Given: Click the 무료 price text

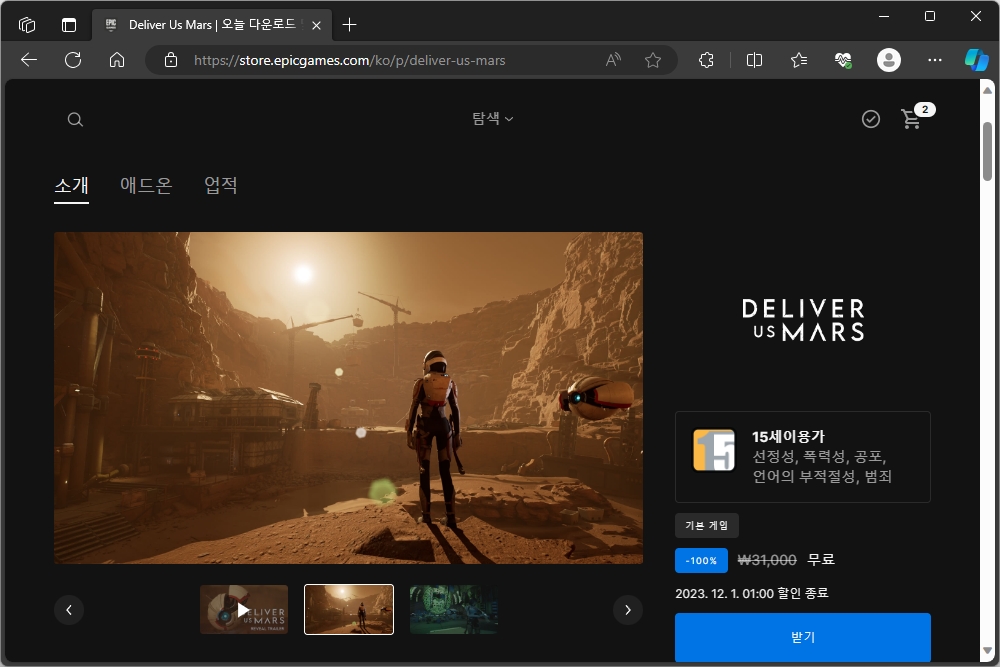Looking at the screenshot, I should click(x=821, y=559).
